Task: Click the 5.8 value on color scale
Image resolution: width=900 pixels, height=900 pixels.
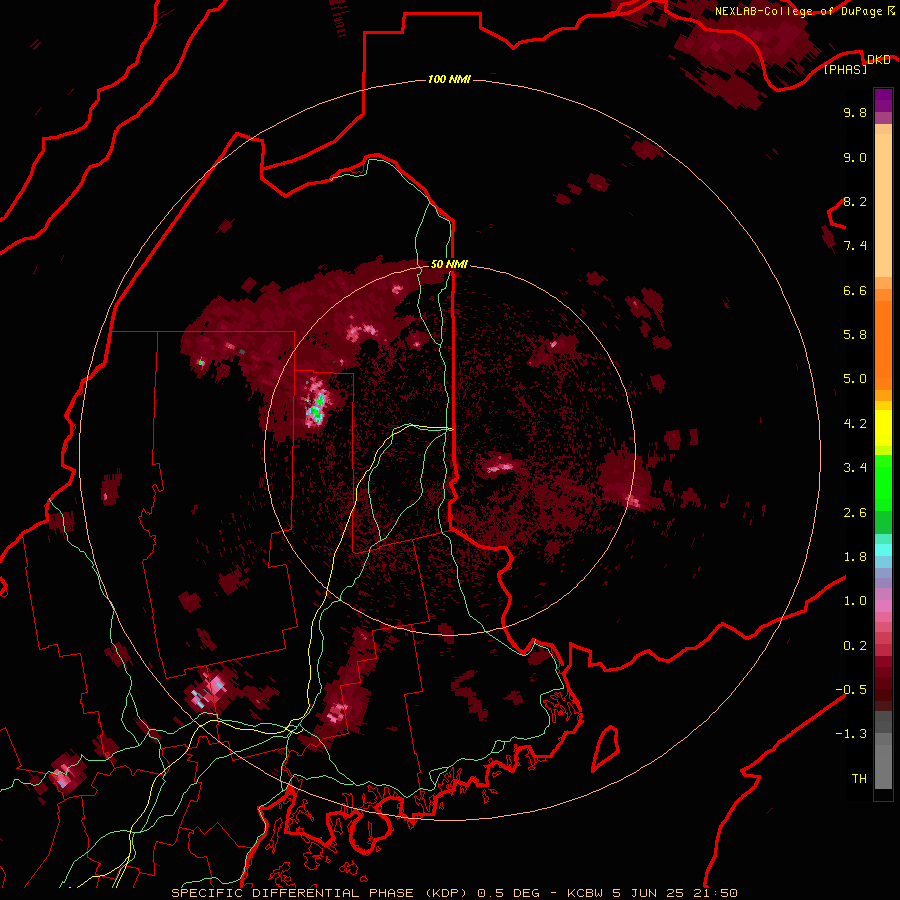Action: coord(855,334)
